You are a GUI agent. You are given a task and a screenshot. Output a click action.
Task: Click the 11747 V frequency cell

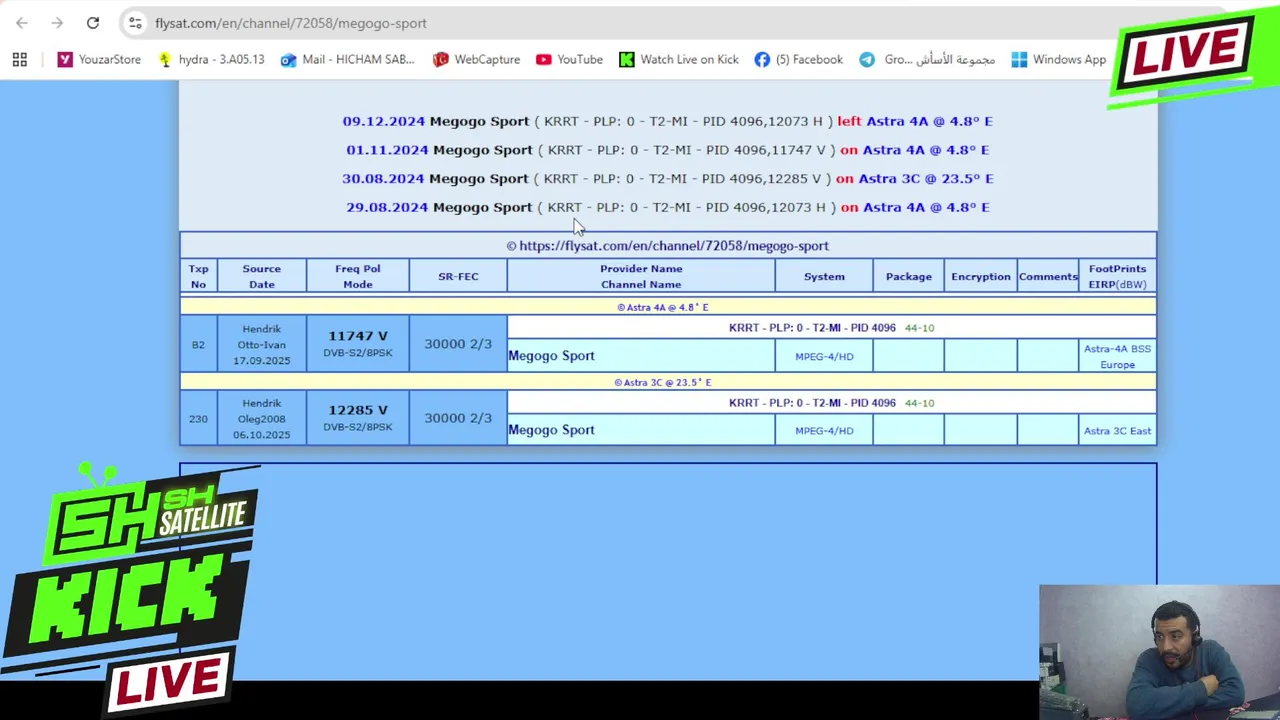pos(358,344)
